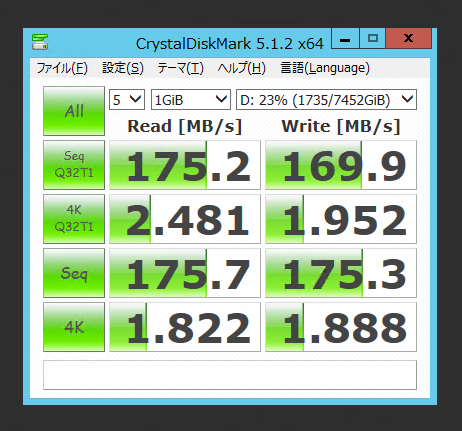This screenshot has height=431, width=462.
Task: Click the Write [MB/s] column header
Action: point(341,127)
